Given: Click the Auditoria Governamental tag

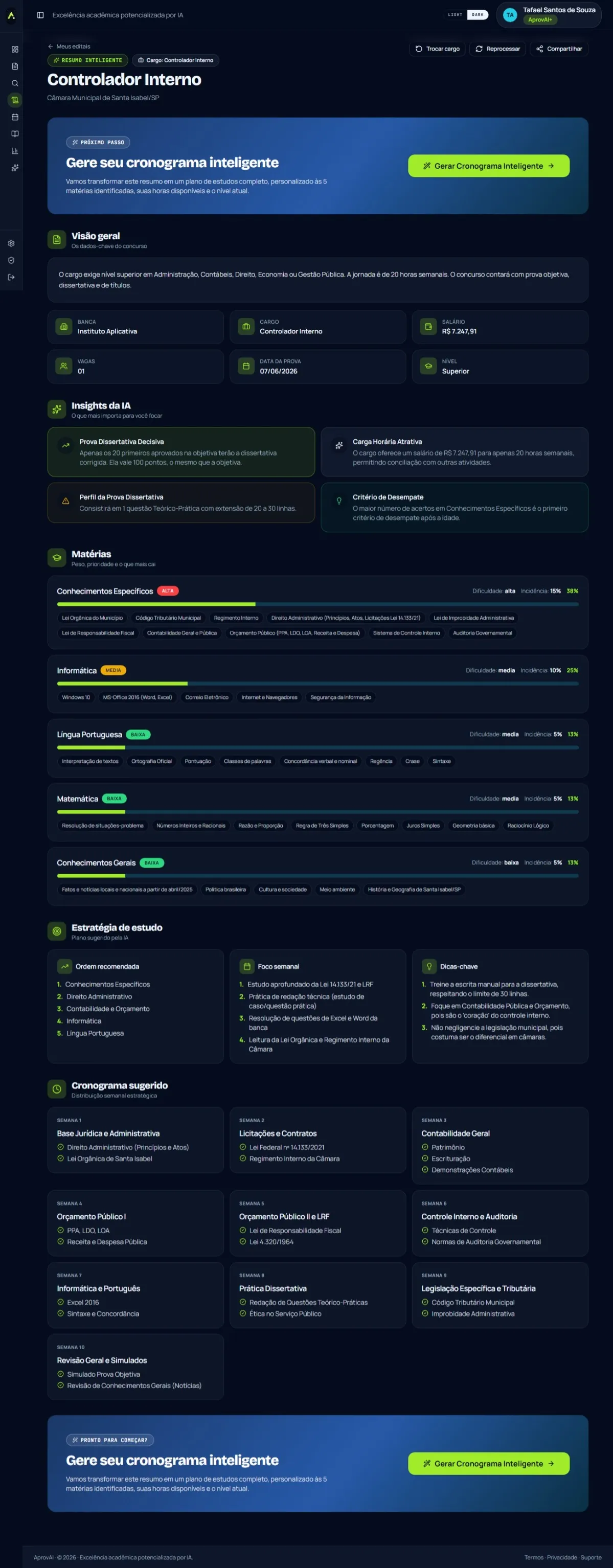Looking at the screenshot, I should (482, 633).
